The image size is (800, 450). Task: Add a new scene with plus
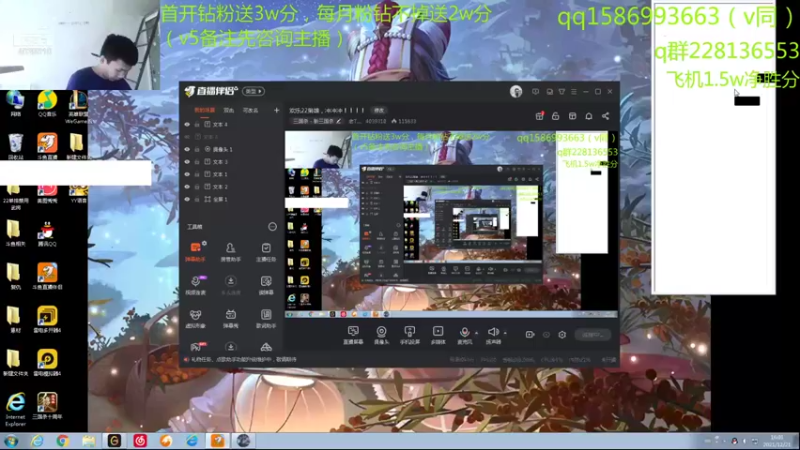[277, 110]
